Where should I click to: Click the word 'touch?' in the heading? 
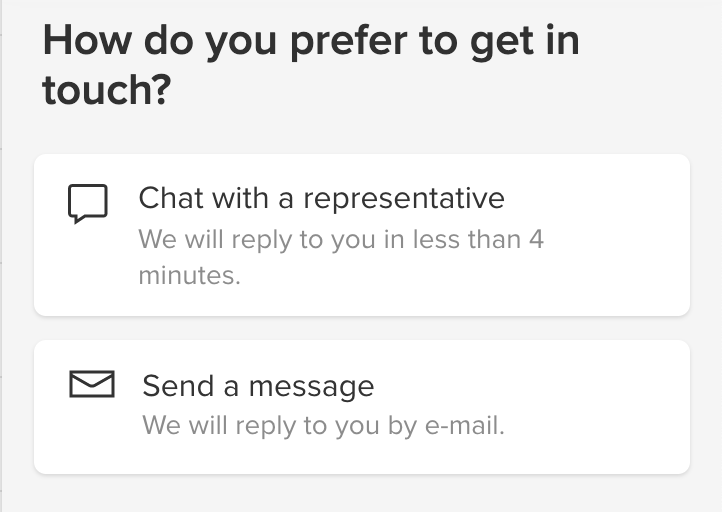[107, 90]
